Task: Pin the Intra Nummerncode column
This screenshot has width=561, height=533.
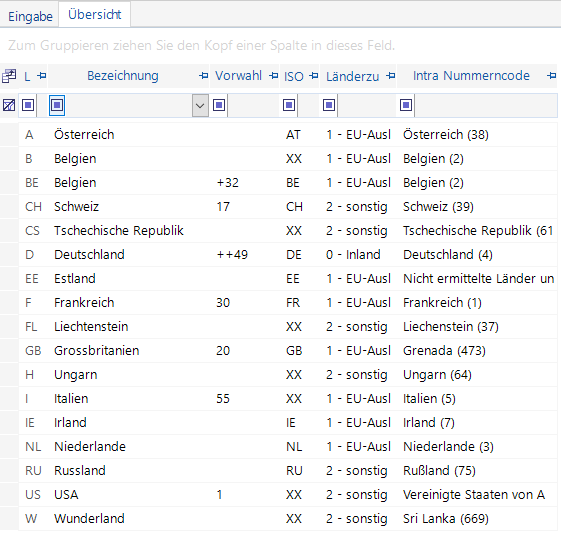Action: 551,75
